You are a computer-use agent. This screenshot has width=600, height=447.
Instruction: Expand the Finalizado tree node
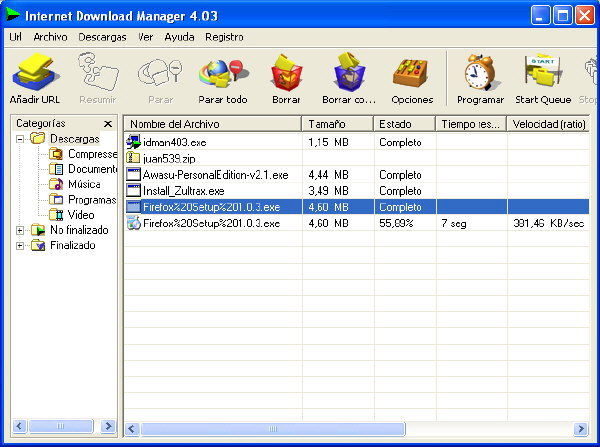[20, 246]
